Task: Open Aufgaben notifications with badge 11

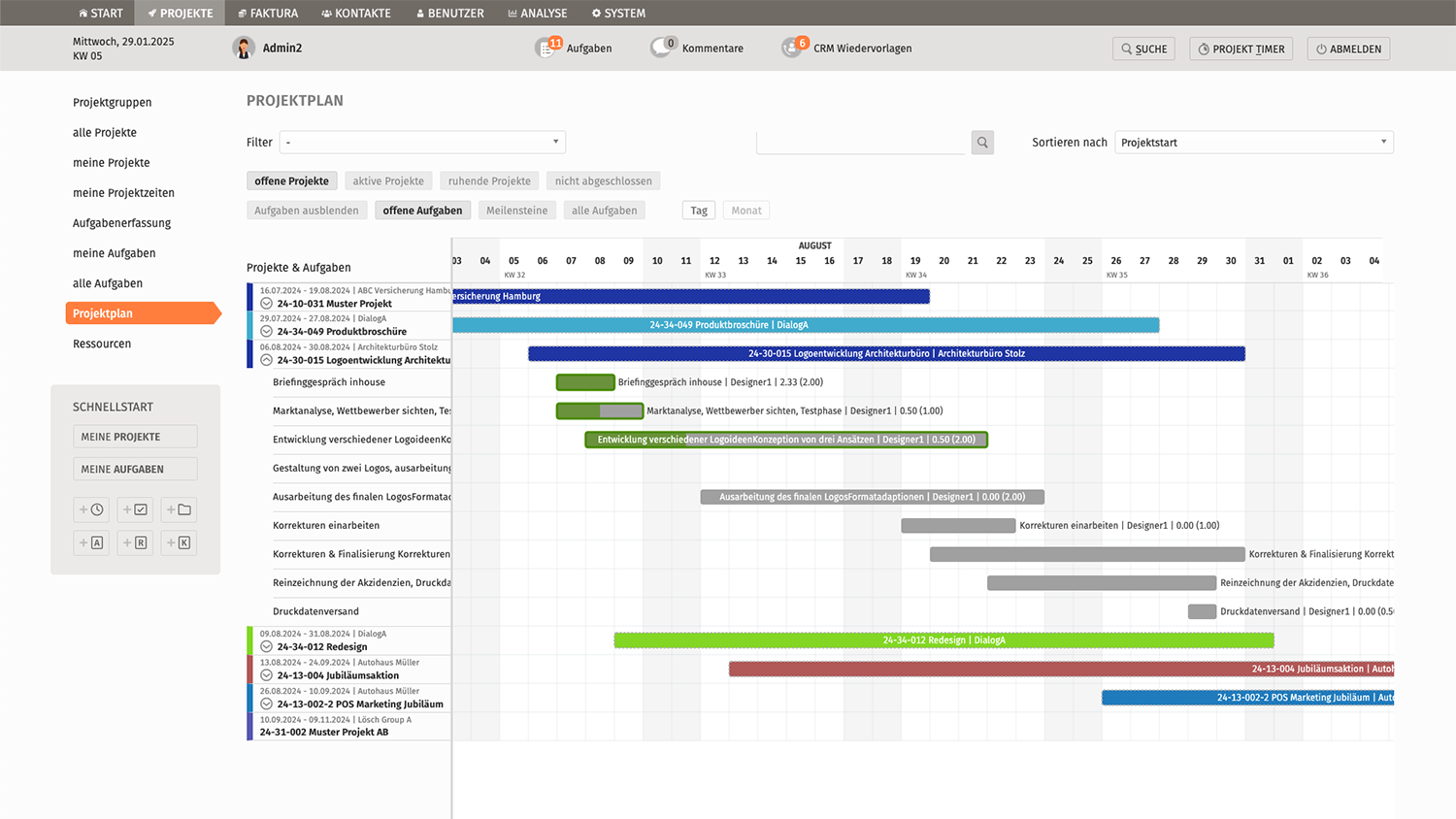Action: coord(547,49)
